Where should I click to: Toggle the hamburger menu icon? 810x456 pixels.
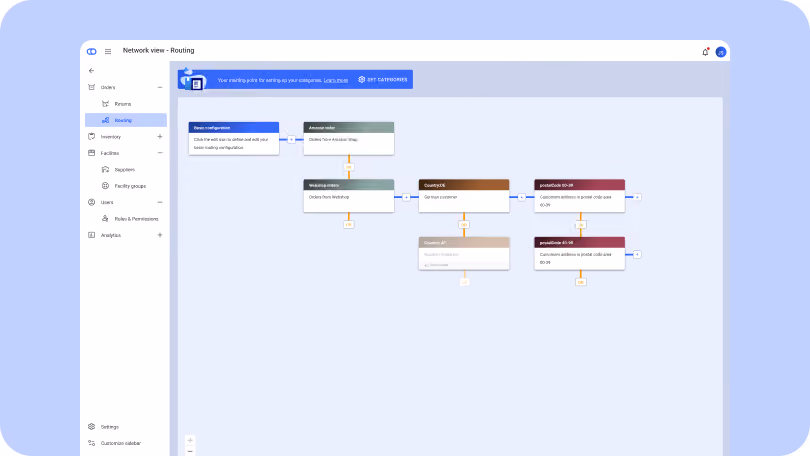pyautogui.click(x=108, y=51)
